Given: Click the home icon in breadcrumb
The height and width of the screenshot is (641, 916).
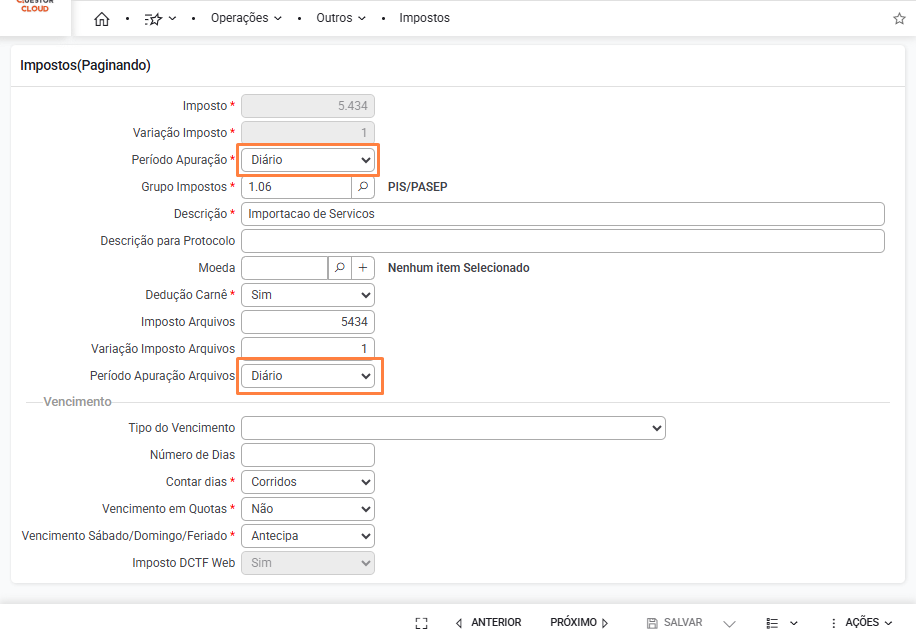Looking at the screenshot, I should click(x=101, y=19).
